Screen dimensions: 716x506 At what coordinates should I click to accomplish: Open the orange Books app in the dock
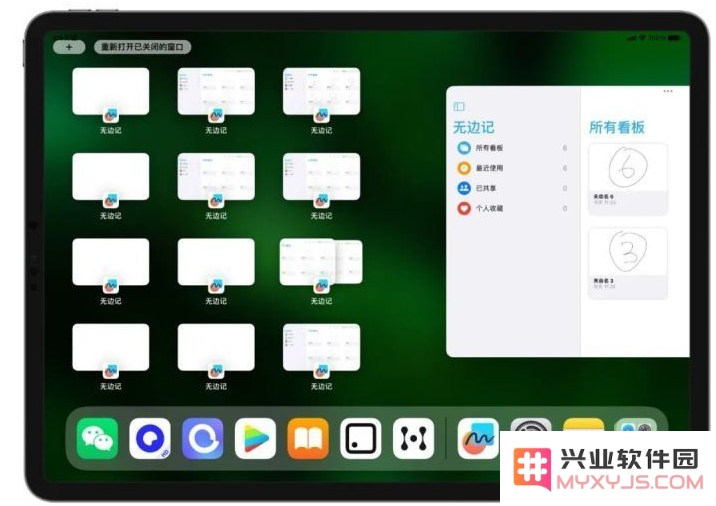pyautogui.click(x=308, y=438)
